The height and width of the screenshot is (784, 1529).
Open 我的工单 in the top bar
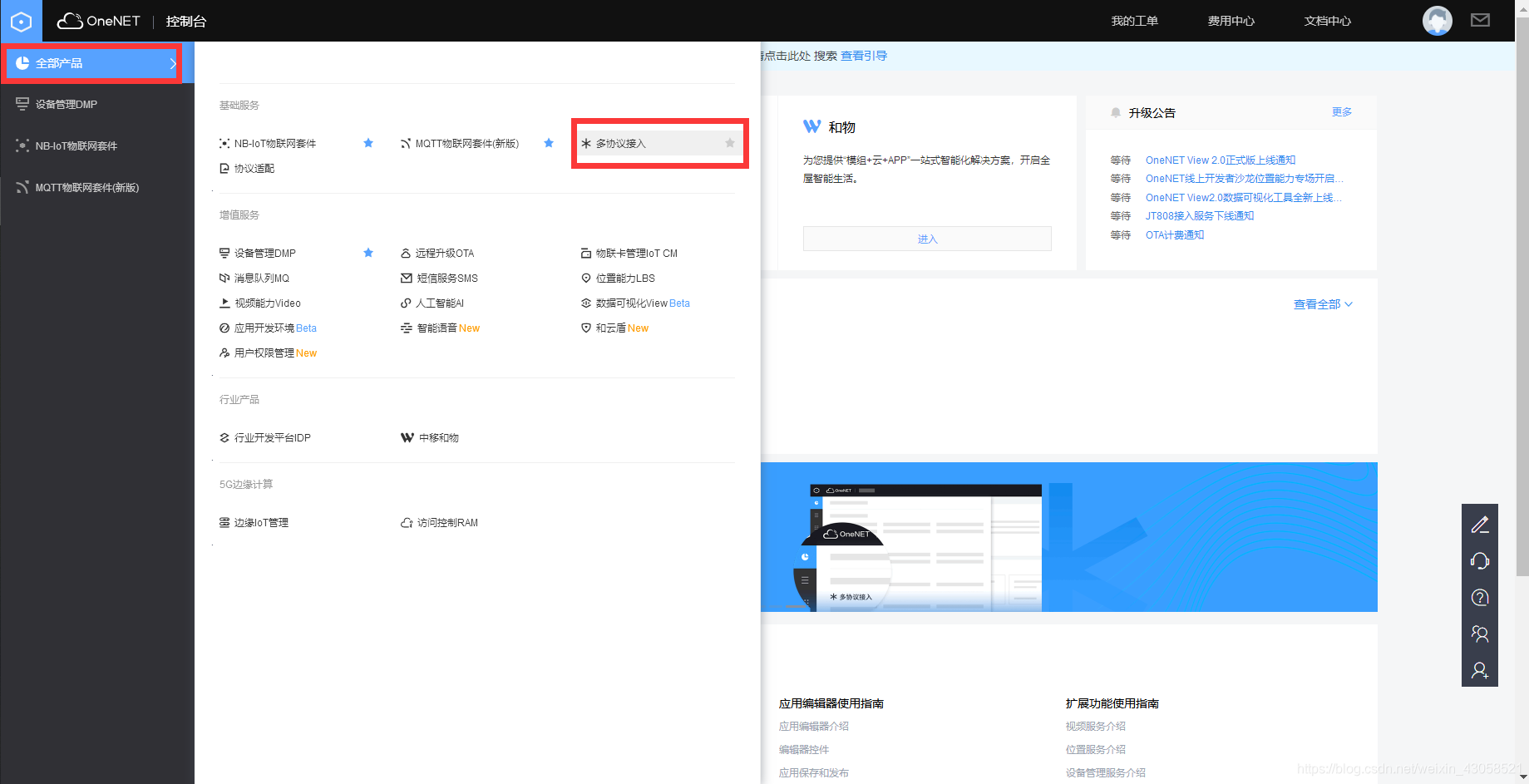point(1134,21)
